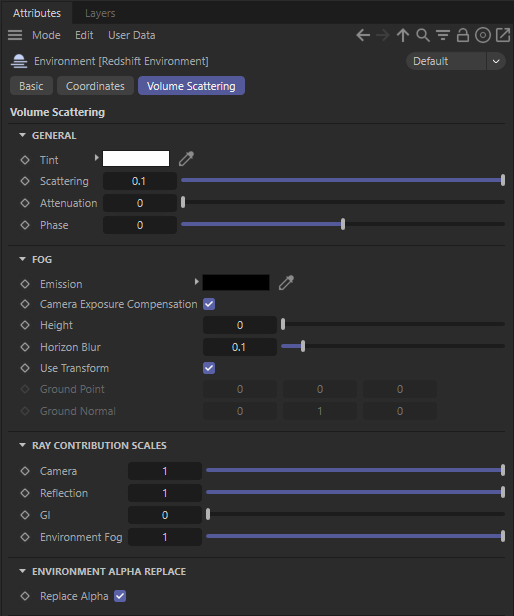Click the filter icon in the Attributes toolbar
Viewport: 514px width, 616px height.
point(443,35)
